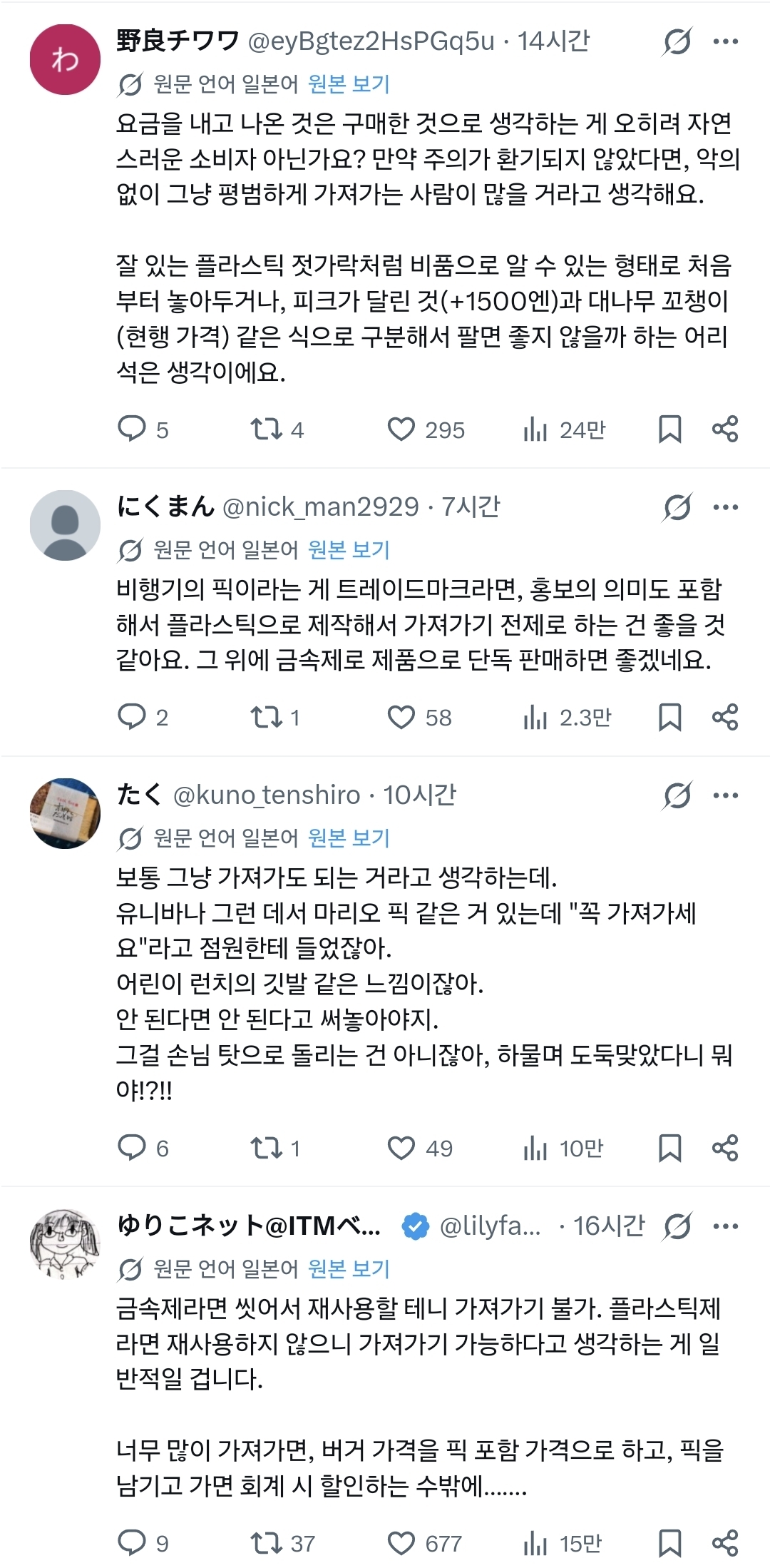Image resolution: width=770 pixels, height=1568 pixels.
Task: Like the 野良チワワ post with 295 likes
Action: pyautogui.click(x=401, y=429)
